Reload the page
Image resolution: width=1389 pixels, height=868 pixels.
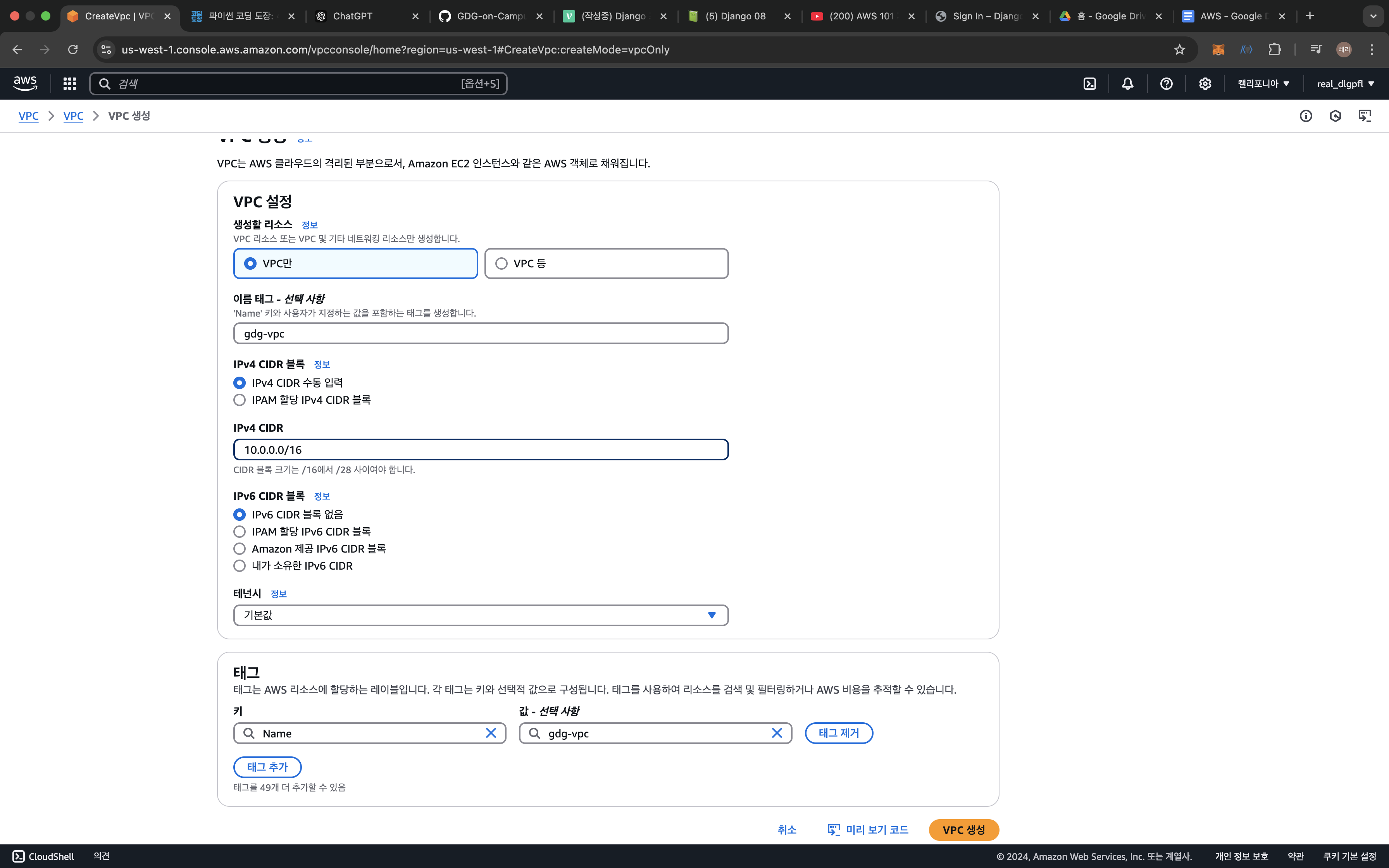(x=73, y=50)
